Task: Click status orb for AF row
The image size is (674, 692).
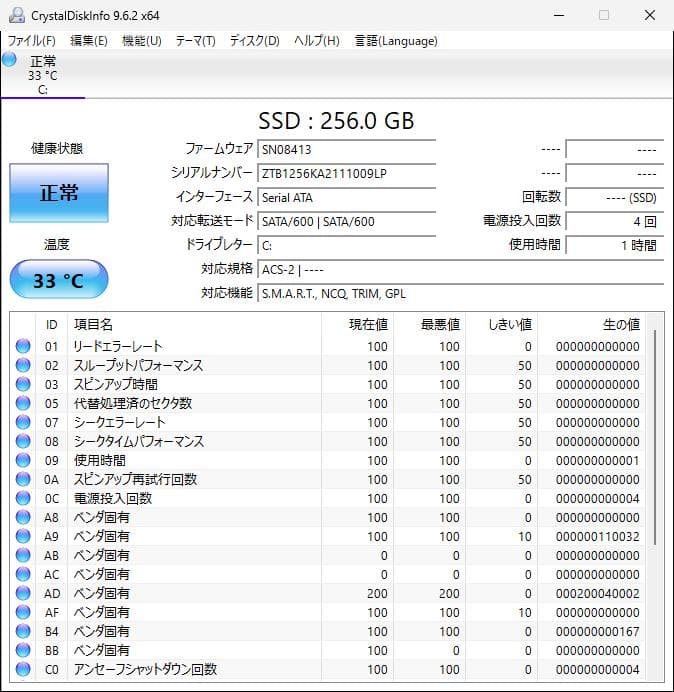Action: [x=23, y=612]
